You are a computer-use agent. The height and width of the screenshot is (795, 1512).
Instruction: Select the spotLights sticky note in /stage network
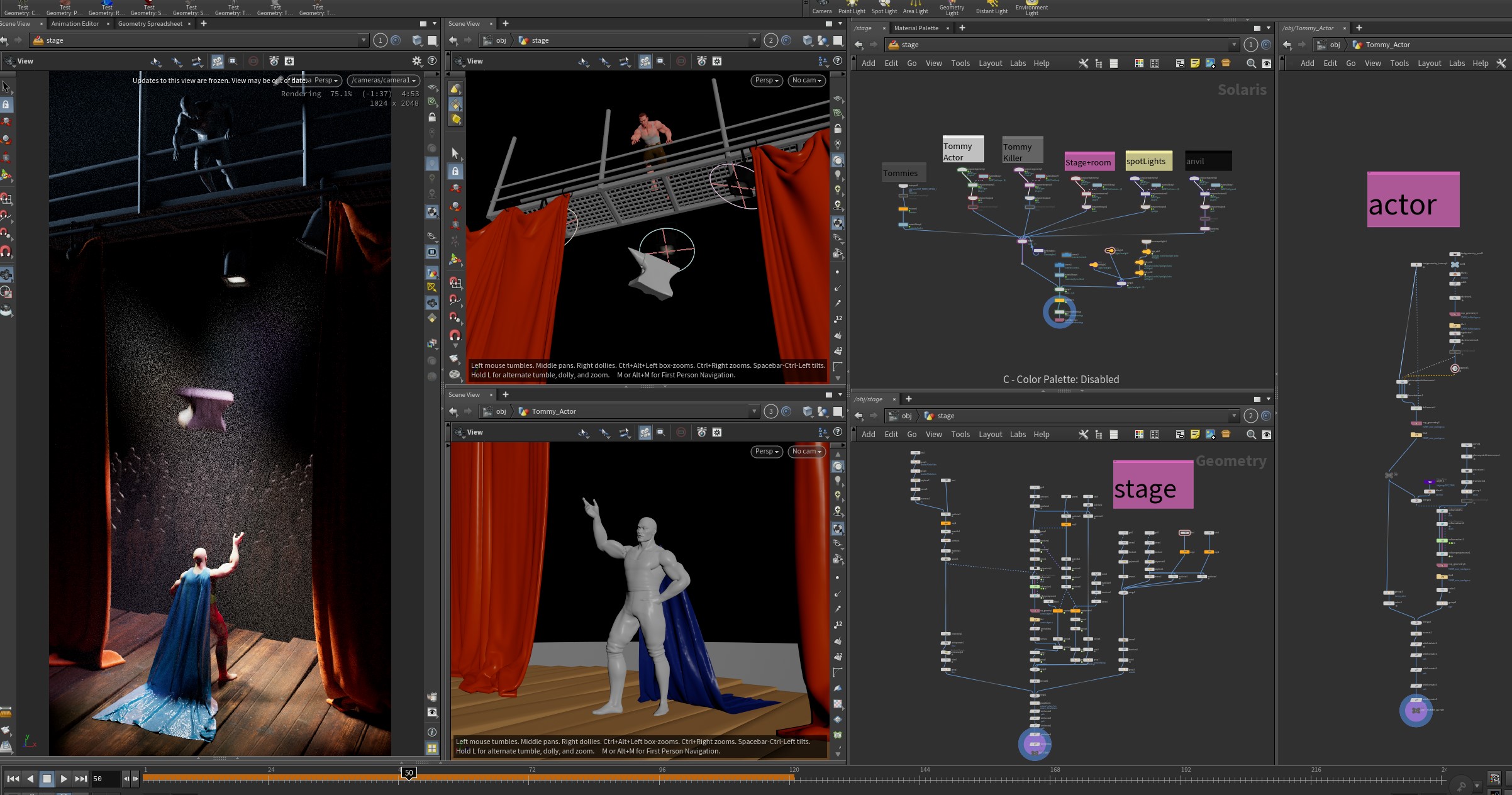pos(1148,161)
